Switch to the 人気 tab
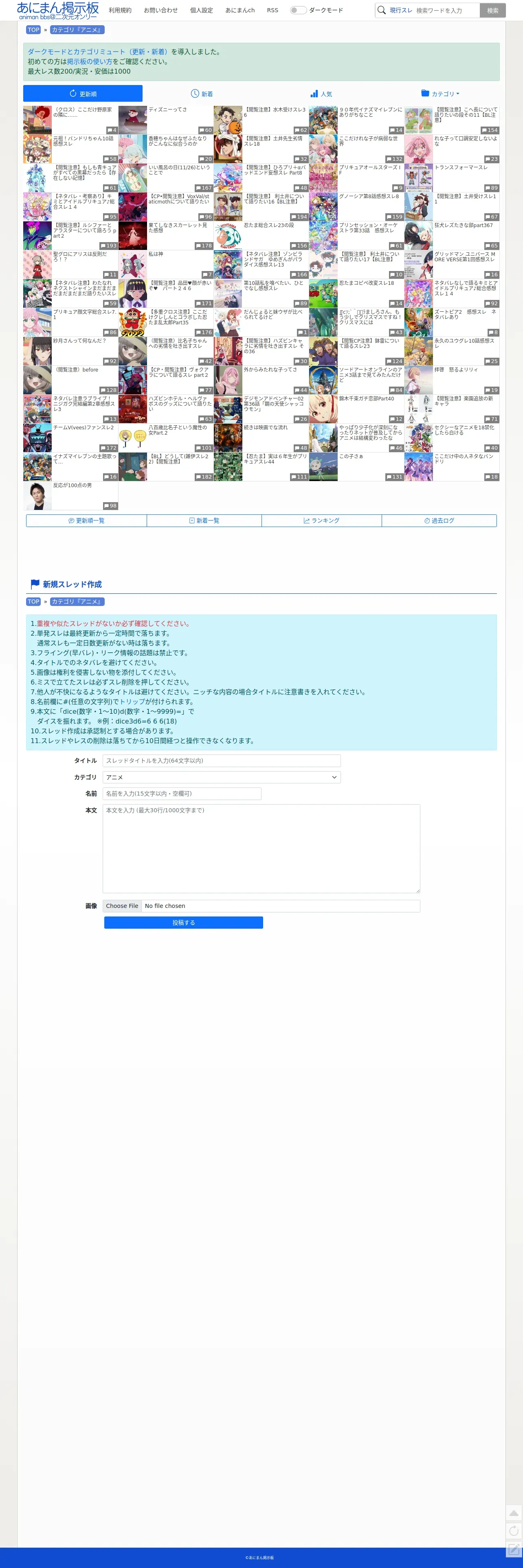The width and height of the screenshot is (523, 1568). coord(321,94)
